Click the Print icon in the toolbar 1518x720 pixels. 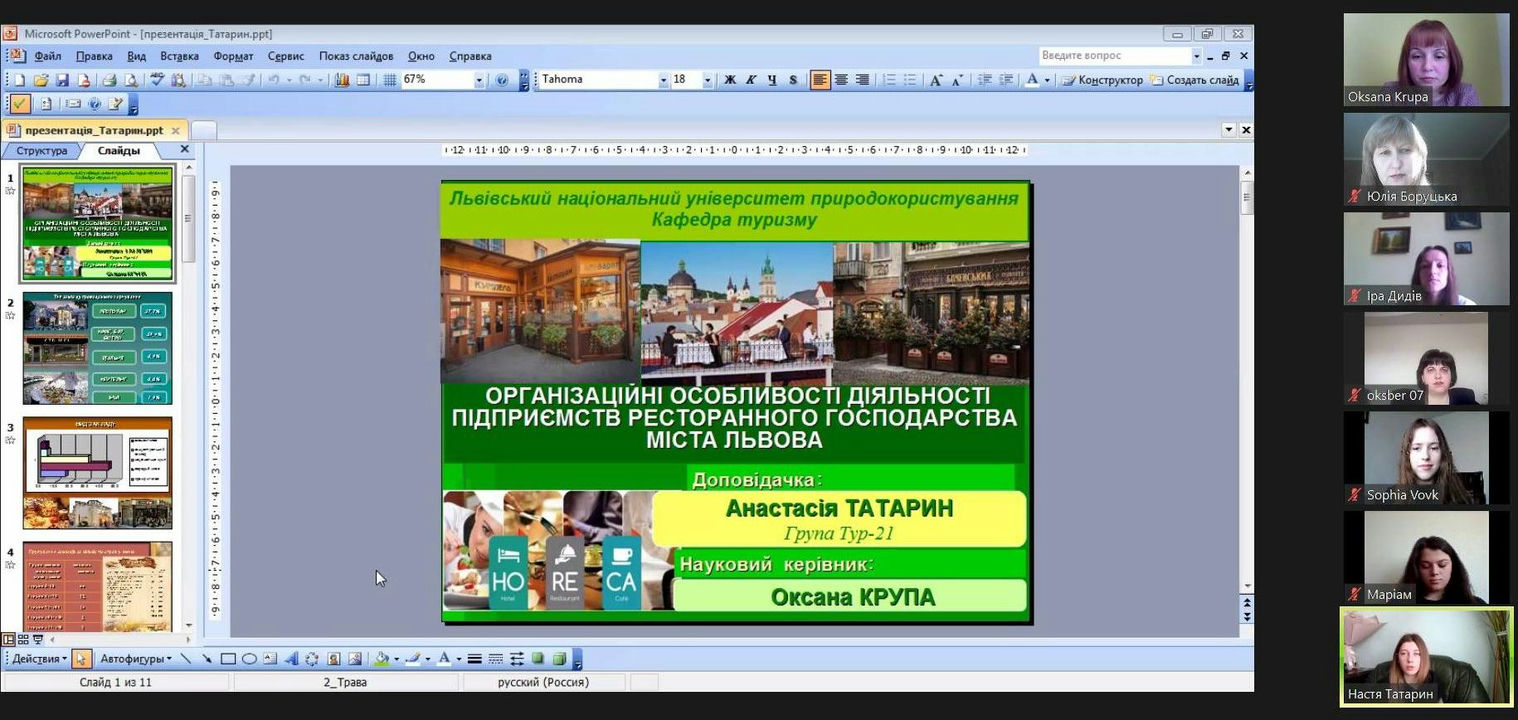109,80
